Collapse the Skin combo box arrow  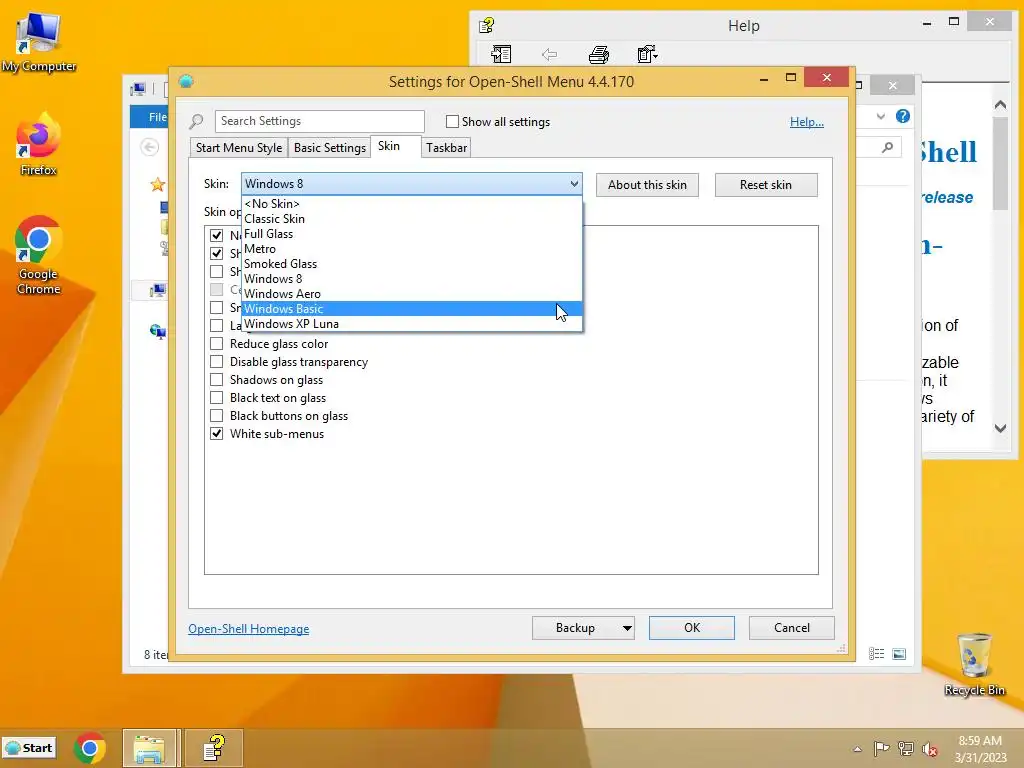click(x=574, y=184)
